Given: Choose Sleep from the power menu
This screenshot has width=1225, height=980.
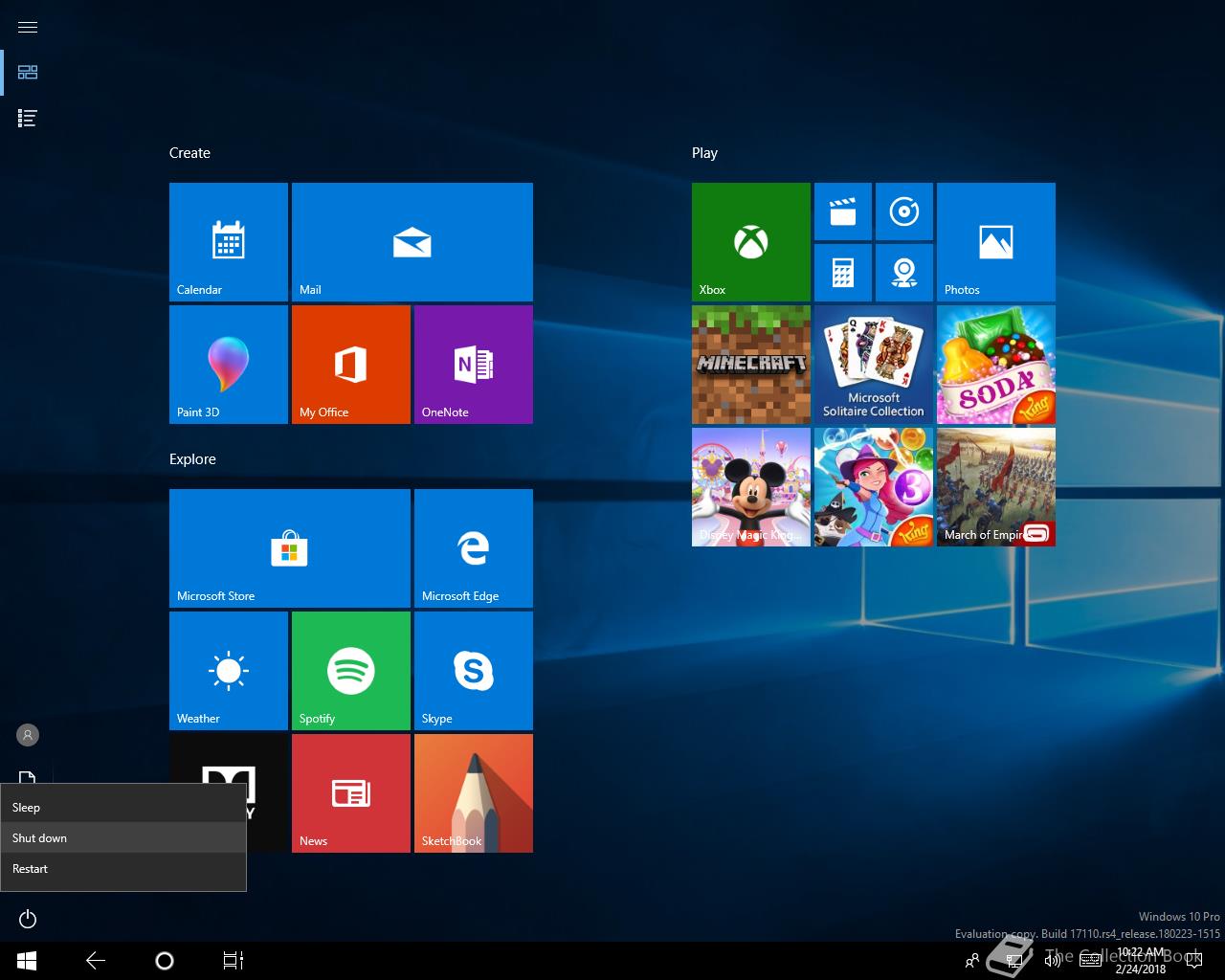Looking at the screenshot, I should click(123, 808).
